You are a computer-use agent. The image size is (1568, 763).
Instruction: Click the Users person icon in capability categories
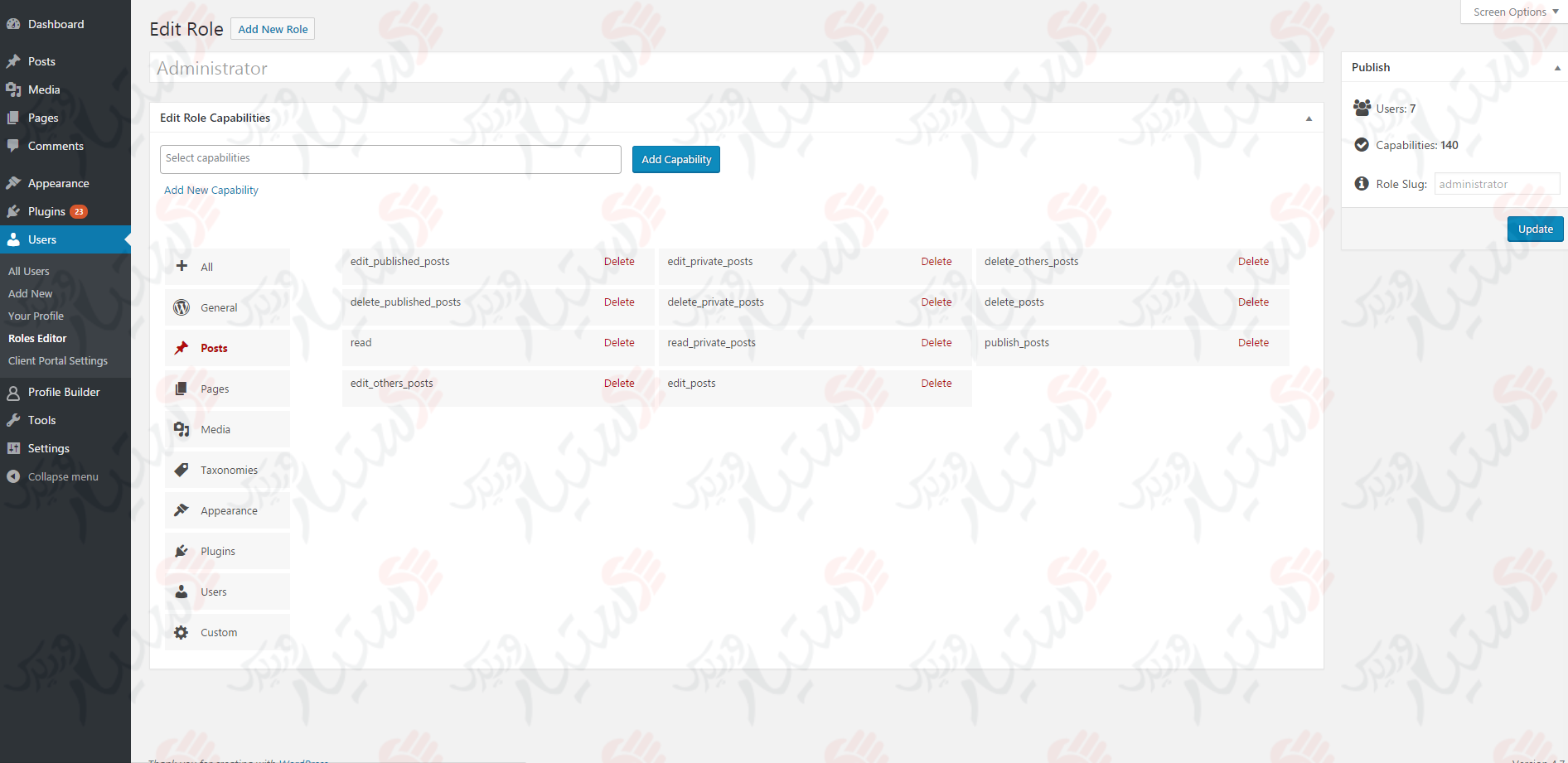tap(182, 592)
